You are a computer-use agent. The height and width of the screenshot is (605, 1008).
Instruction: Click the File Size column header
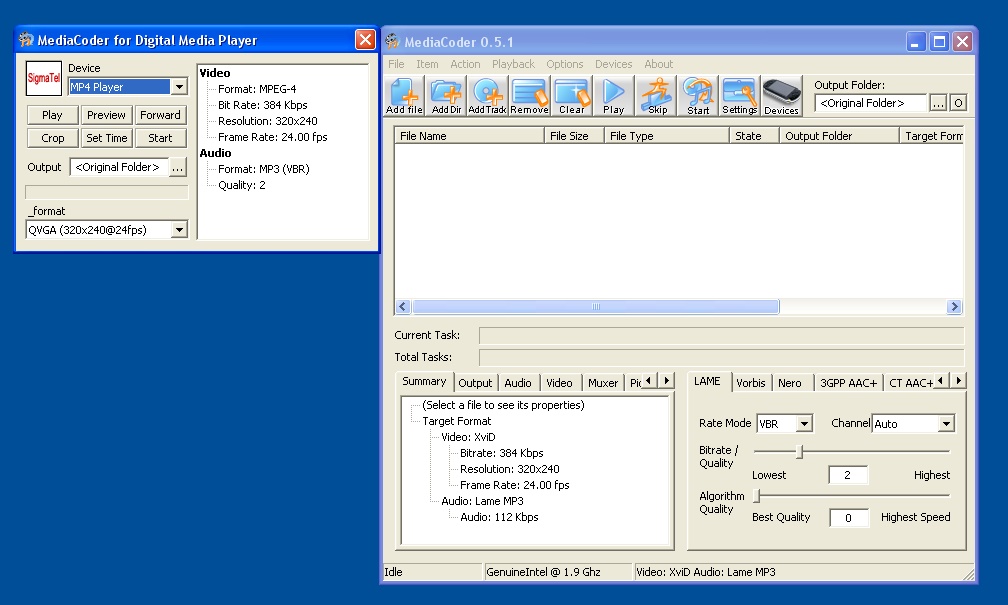tap(574, 136)
